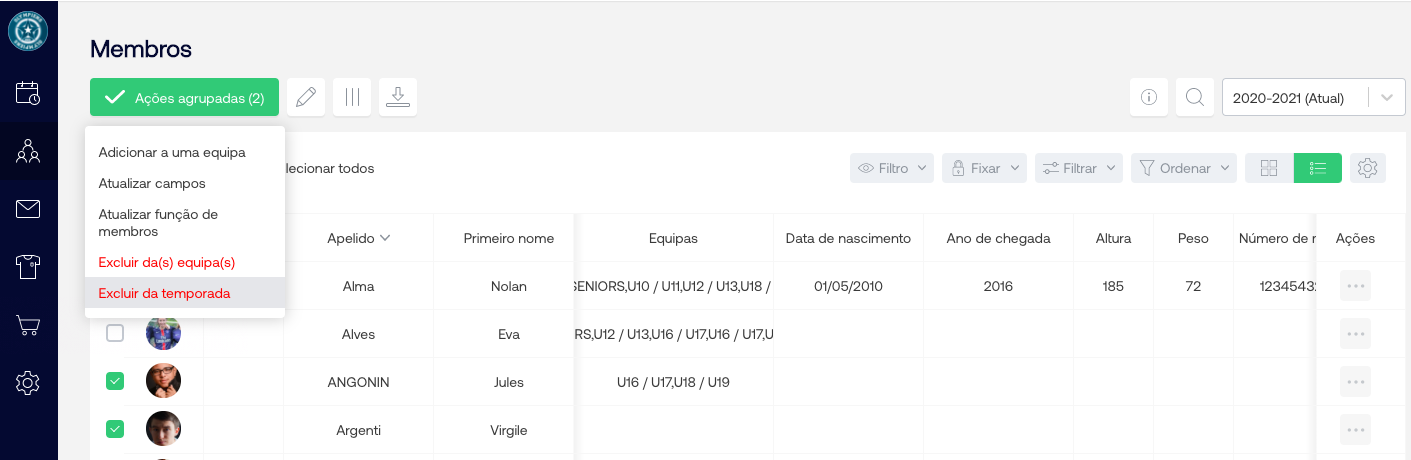The image size is (1411, 460).
Task: Expand the Fixar dropdown
Action: pyautogui.click(x=984, y=168)
